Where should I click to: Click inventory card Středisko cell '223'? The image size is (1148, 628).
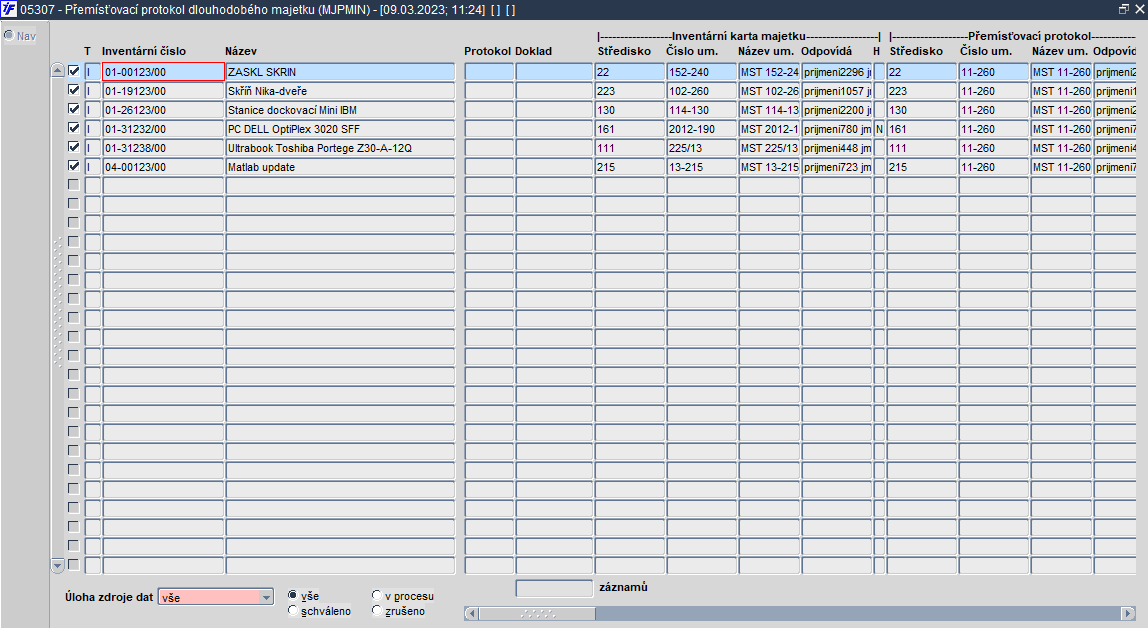click(630, 91)
